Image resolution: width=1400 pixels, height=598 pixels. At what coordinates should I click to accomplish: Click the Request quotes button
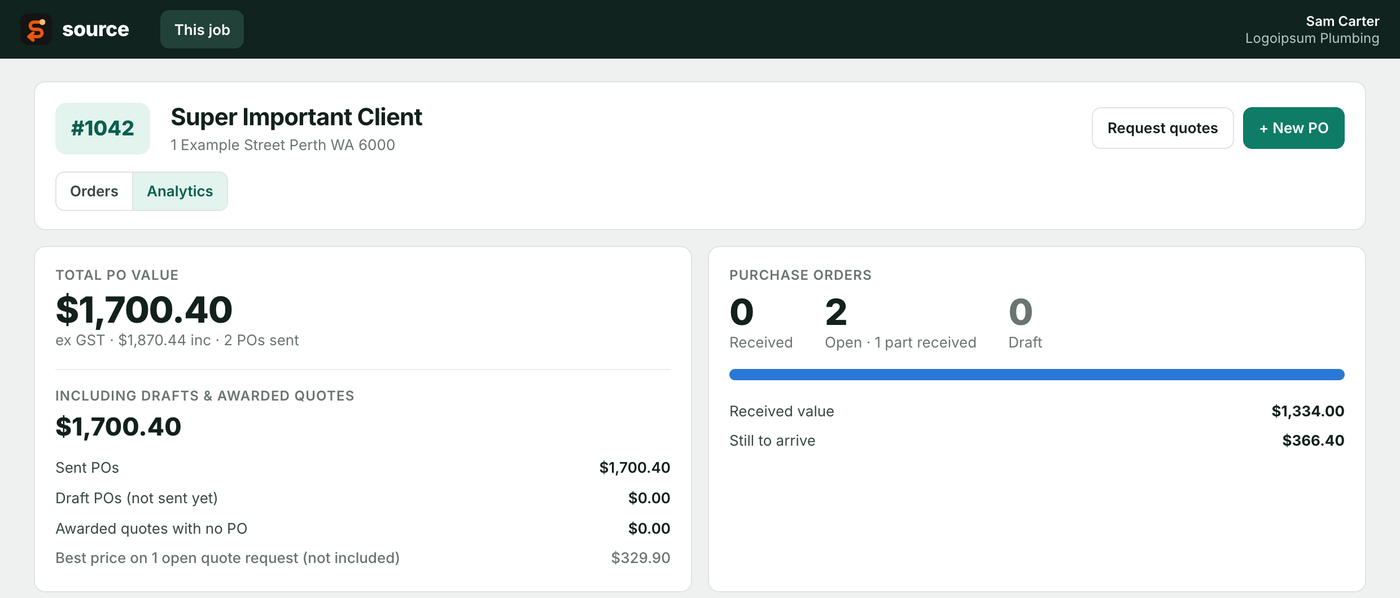[1163, 128]
